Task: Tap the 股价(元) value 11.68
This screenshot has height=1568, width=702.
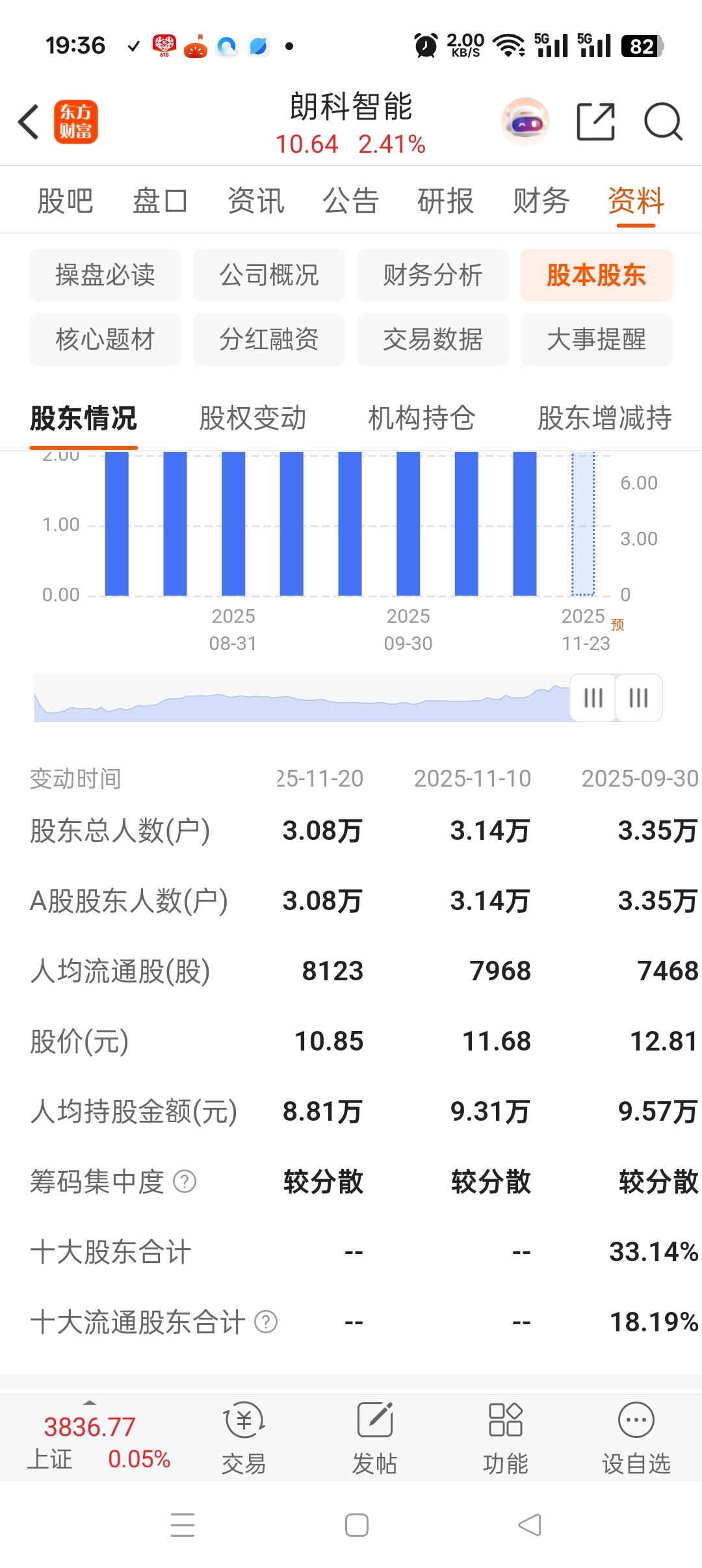Action: click(x=497, y=1041)
